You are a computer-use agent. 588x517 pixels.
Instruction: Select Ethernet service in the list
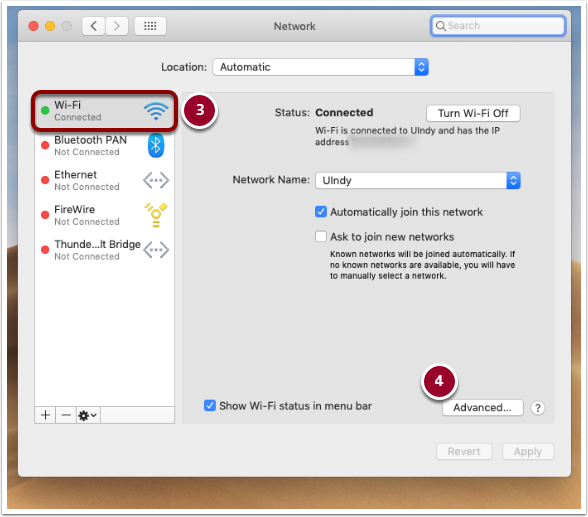pyautogui.click(x=105, y=180)
